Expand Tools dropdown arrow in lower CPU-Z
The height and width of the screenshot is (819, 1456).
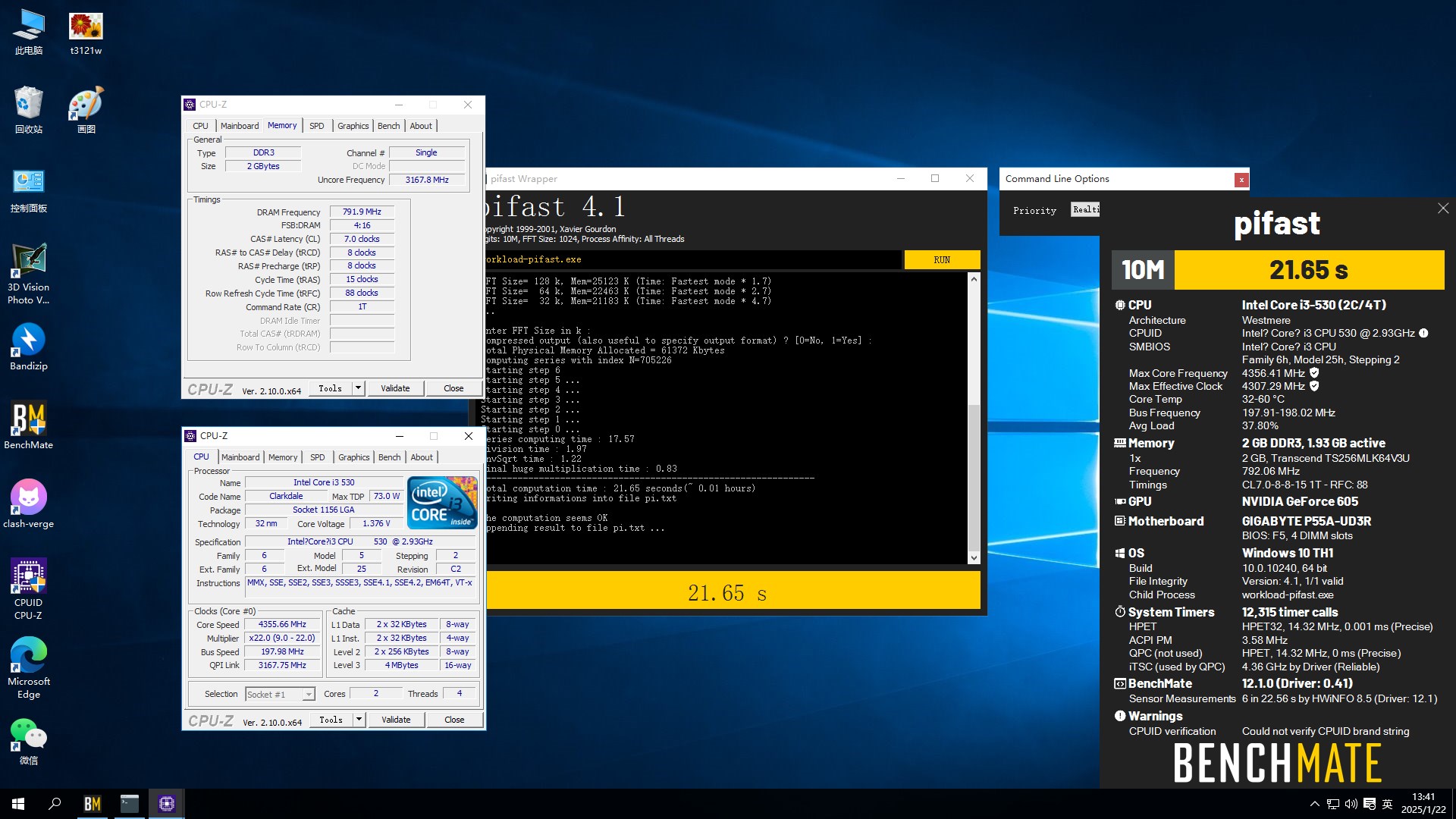tap(359, 720)
